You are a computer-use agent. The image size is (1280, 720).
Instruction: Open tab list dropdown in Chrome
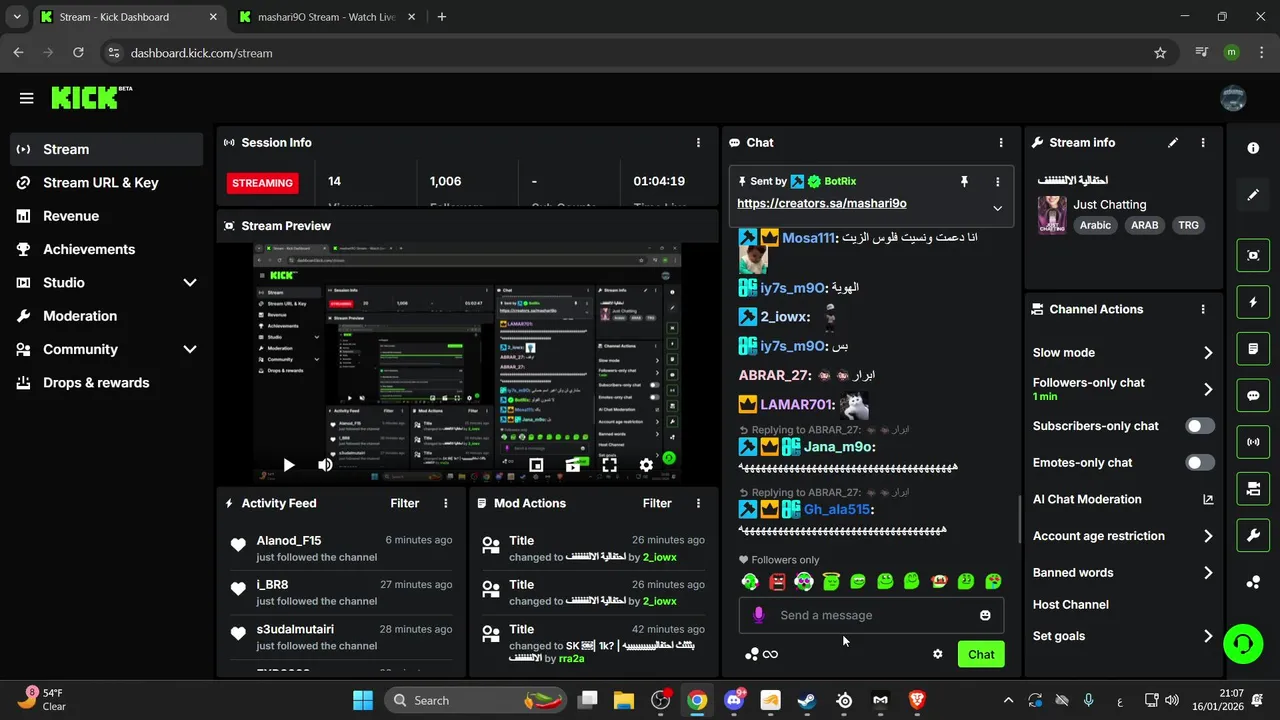click(17, 17)
